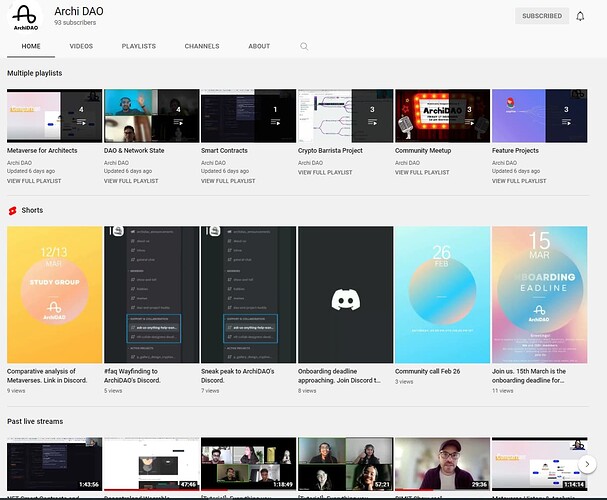Image resolution: width=607 pixels, height=500 pixels.
Task: Open the 26 Feb Community call short
Action: [442, 295]
